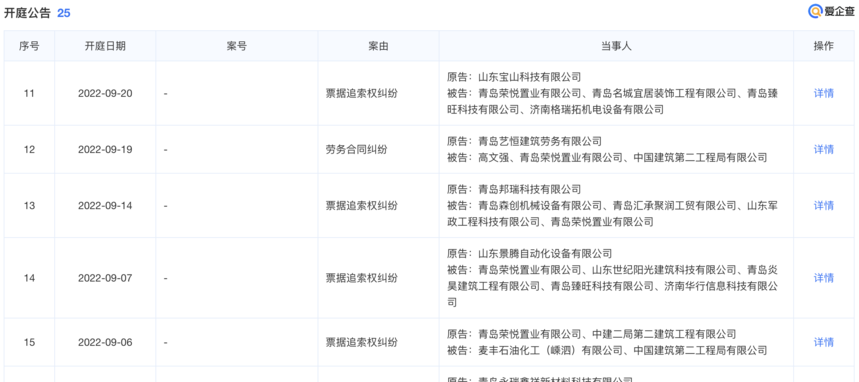The width and height of the screenshot is (859, 382).
Task: Click plaintiff 青岛艺恒建筑劳务有限公司
Action: pos(540,141)
